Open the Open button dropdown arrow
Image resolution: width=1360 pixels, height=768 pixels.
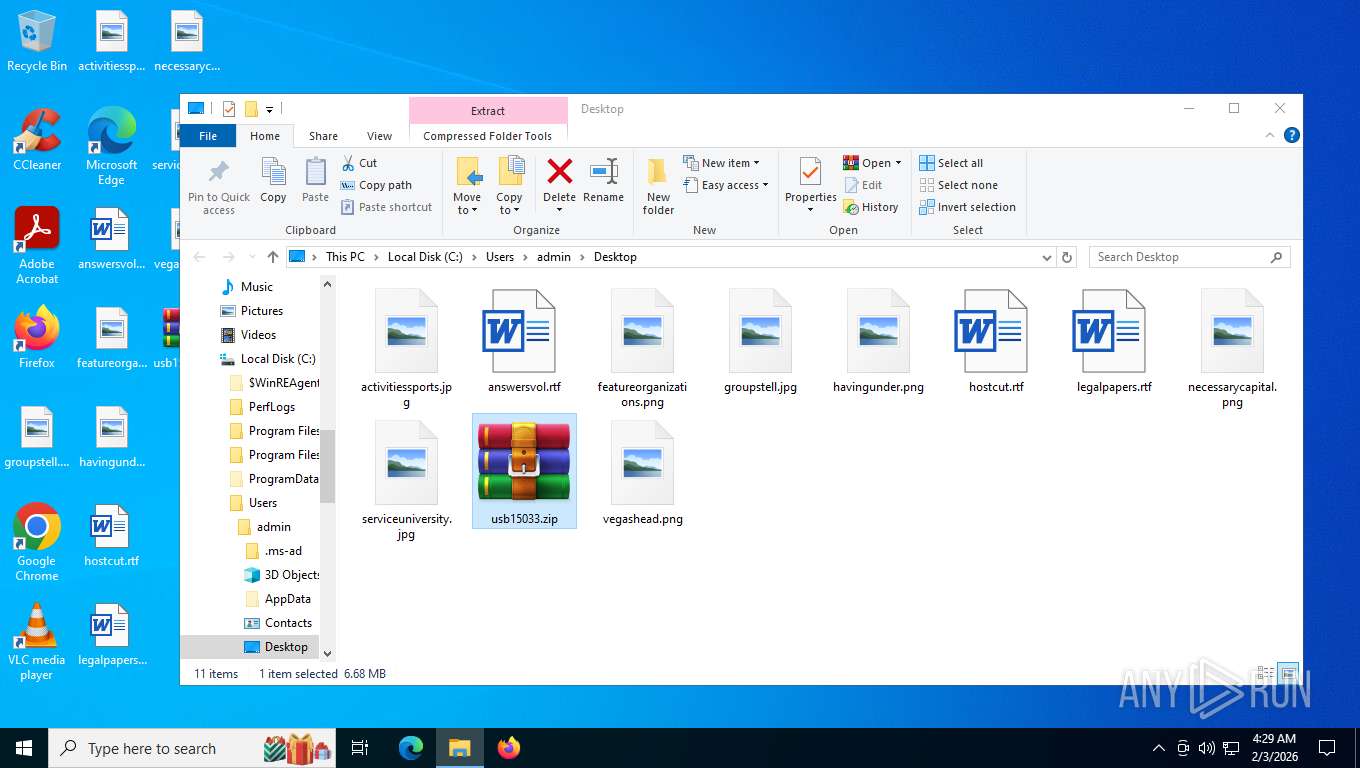[x=898, y=163]
